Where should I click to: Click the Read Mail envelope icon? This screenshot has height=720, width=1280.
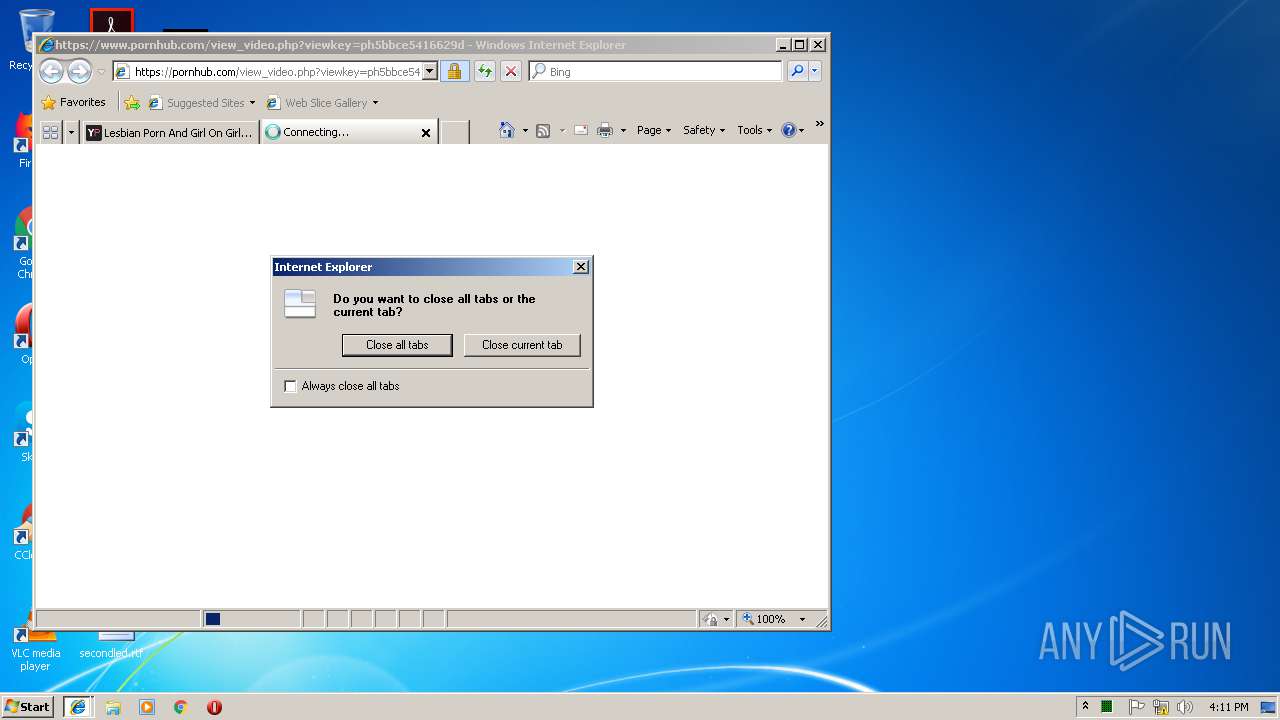point(581,130)
